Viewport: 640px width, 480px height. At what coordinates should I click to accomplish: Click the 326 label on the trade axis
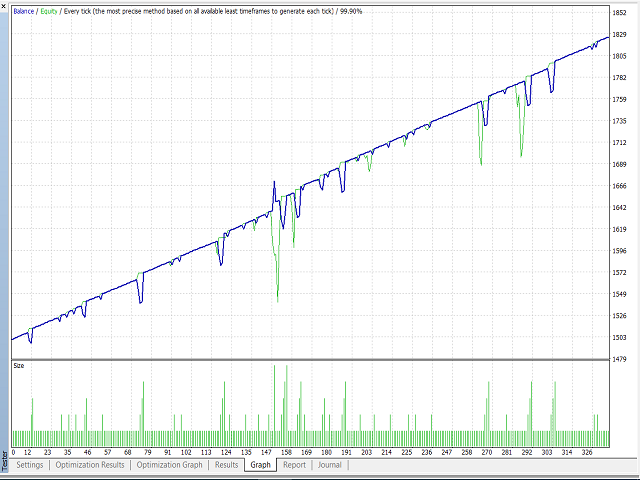tap(587, 452)
